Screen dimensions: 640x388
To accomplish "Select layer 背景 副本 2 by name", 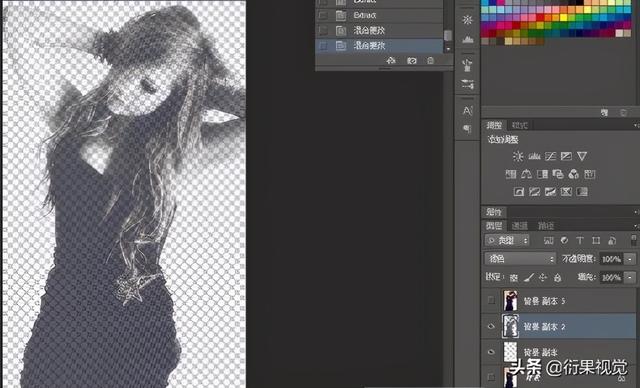I will pos(544,326).
